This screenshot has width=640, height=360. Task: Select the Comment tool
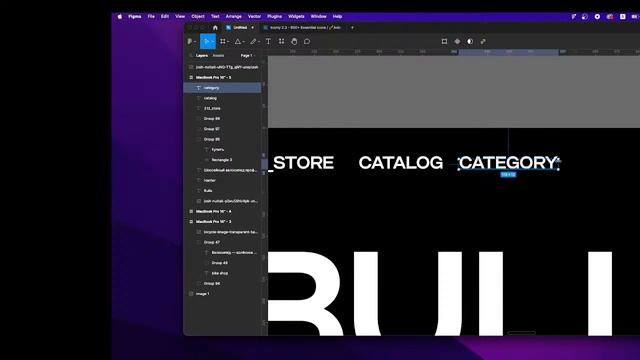click(307, 41)
